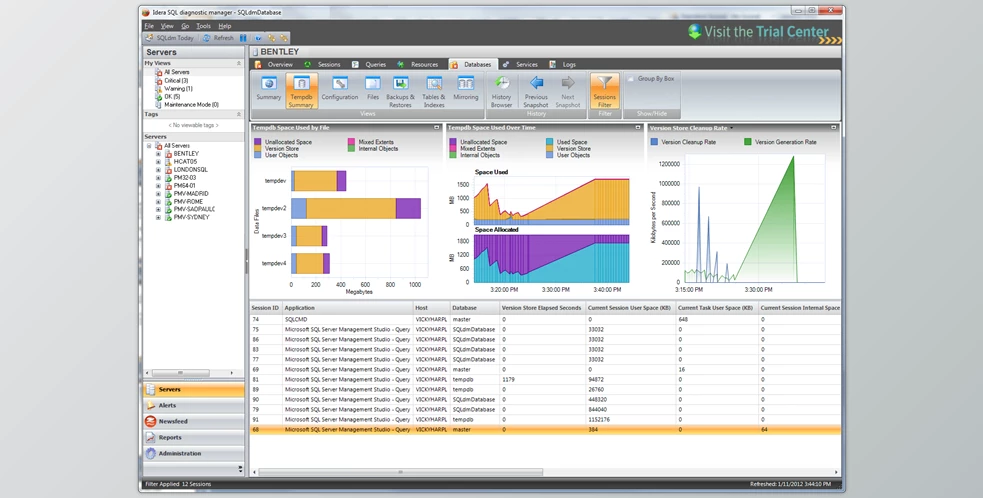Select the session 74 SQLCMD row
This screenshot has height=498, width=983.
(x=544, y=319)
